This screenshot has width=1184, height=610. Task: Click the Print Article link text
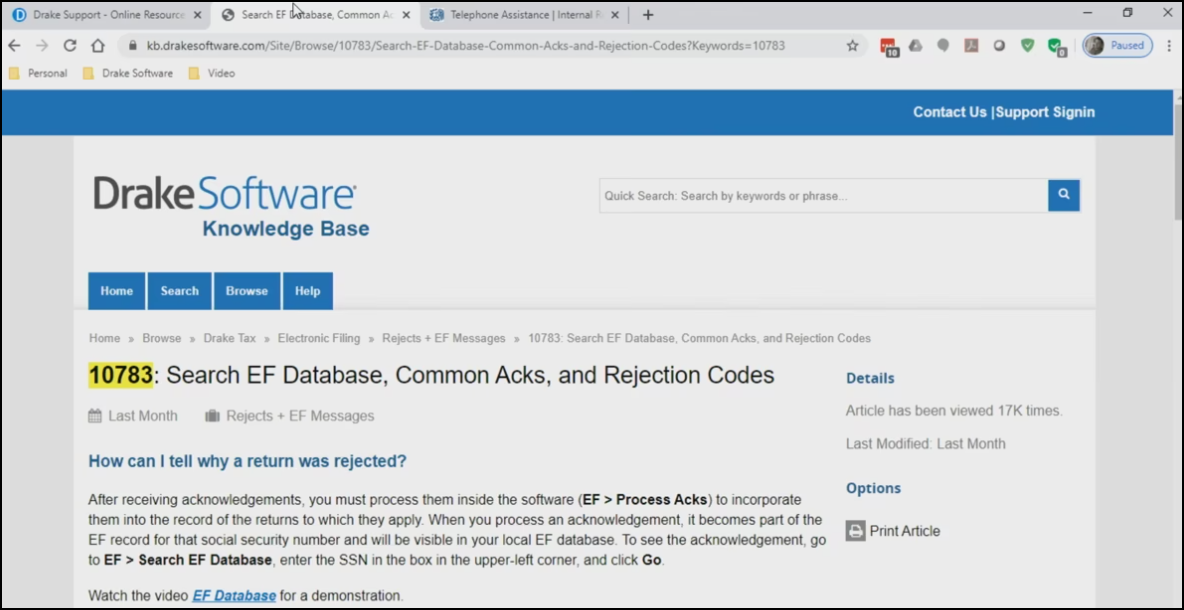(x=905, y=531)
